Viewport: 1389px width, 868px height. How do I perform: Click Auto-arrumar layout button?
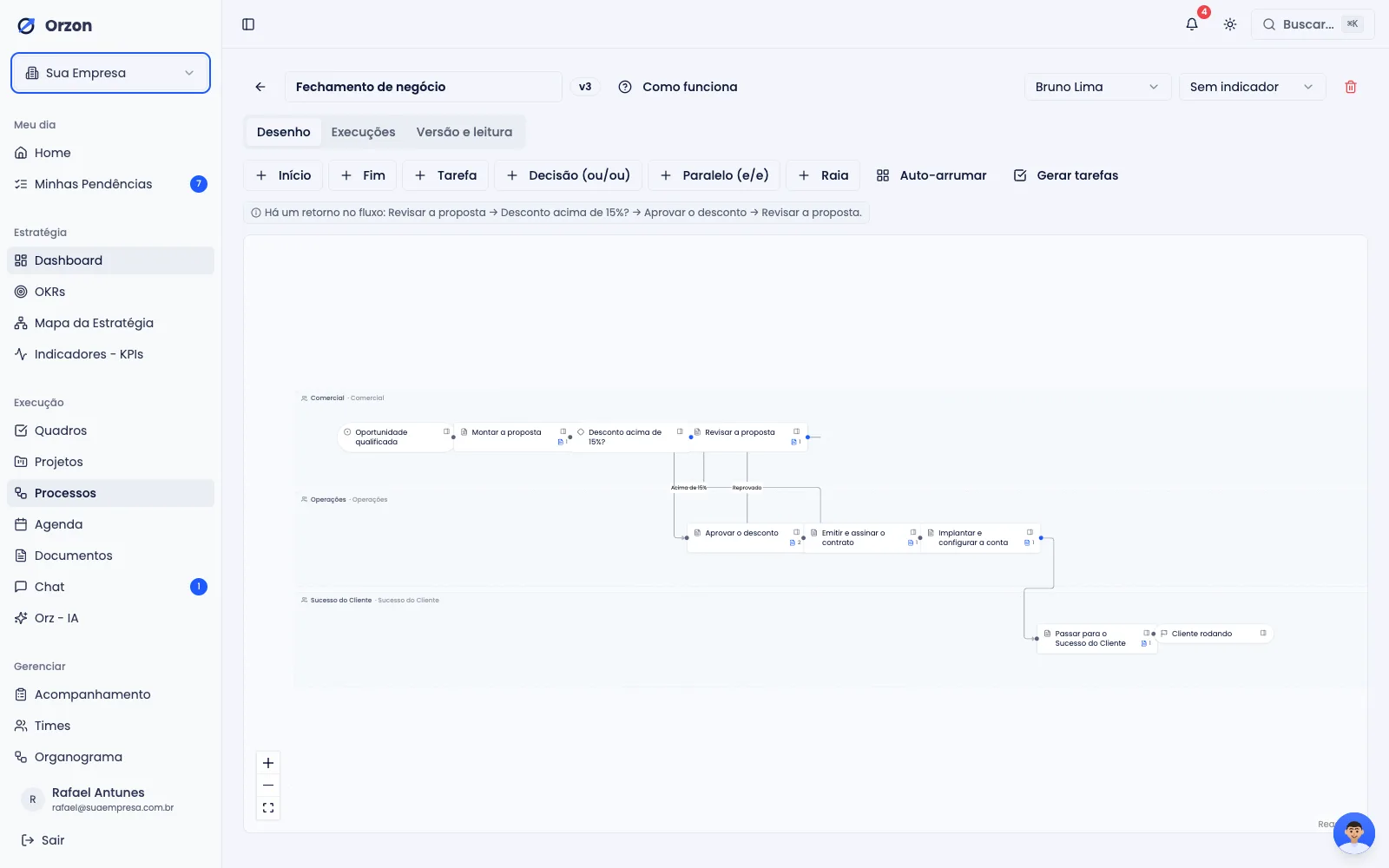point(931,175)
